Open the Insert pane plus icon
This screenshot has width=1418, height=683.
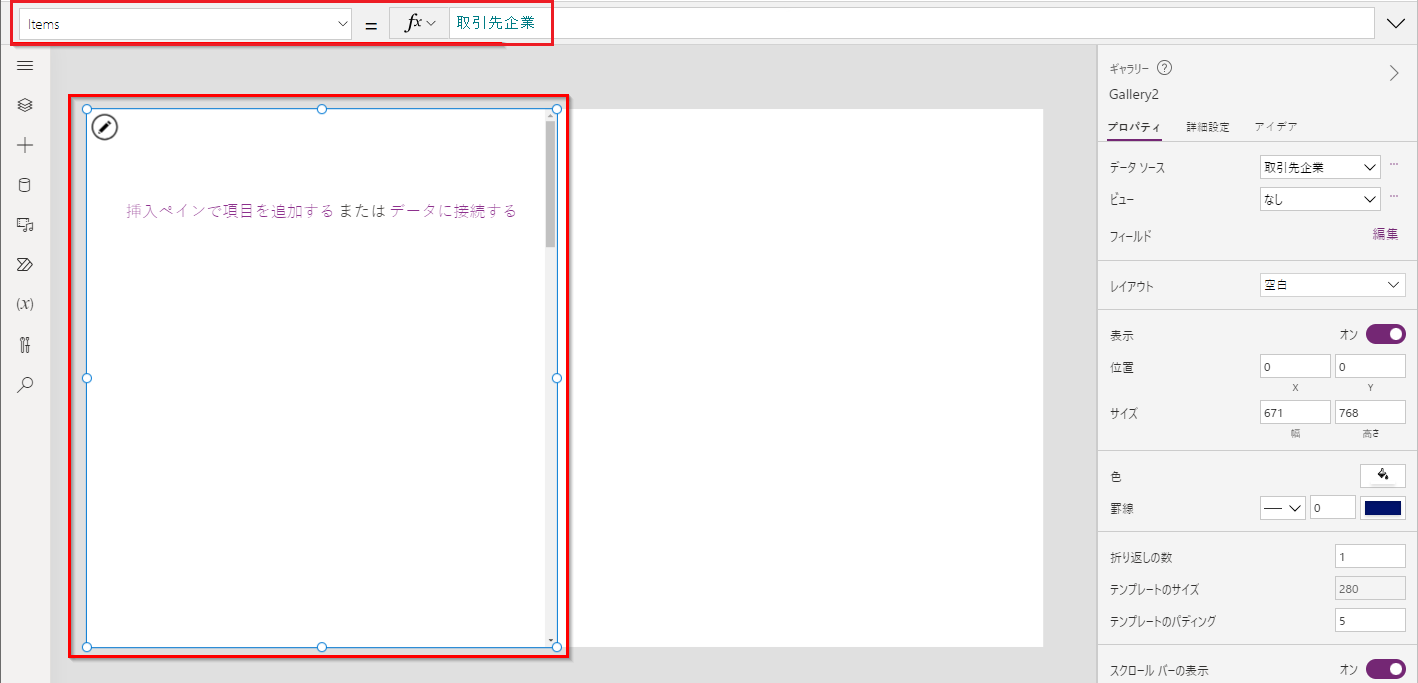point(25,144)
